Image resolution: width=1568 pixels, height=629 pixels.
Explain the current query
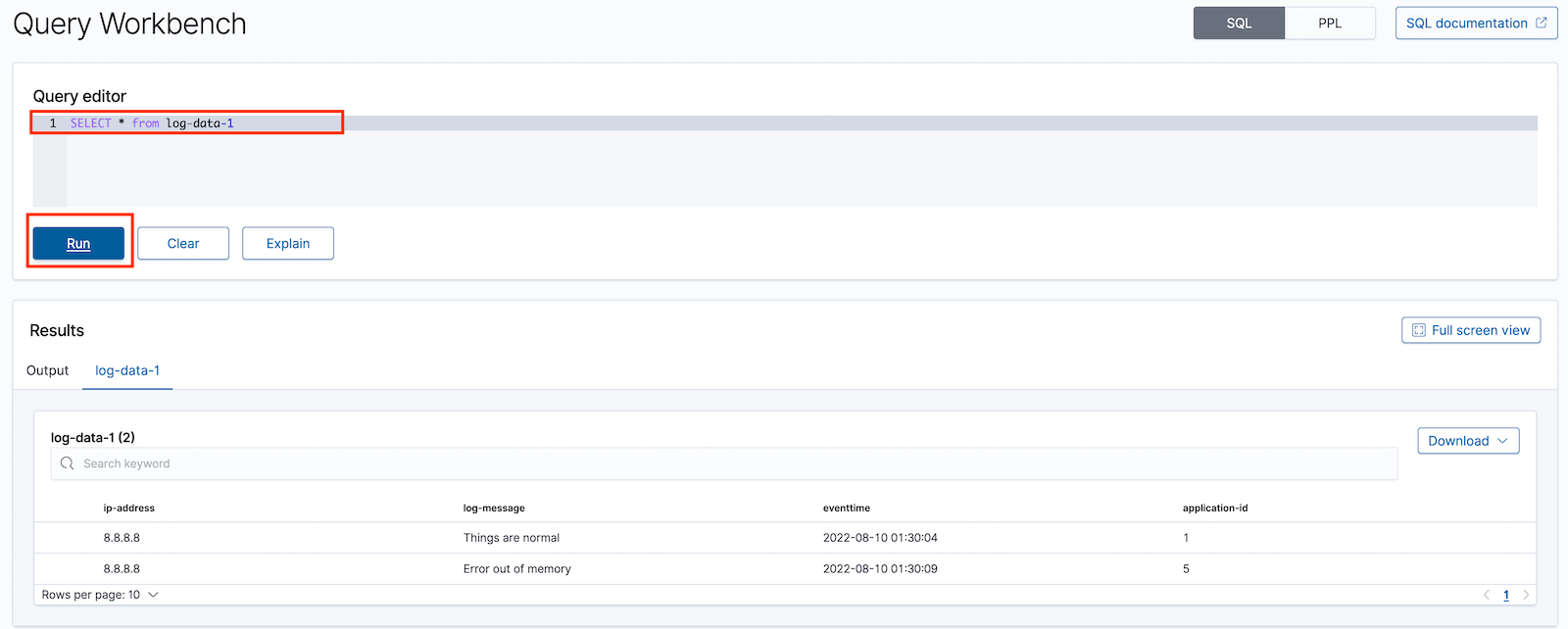coord(288,243)
